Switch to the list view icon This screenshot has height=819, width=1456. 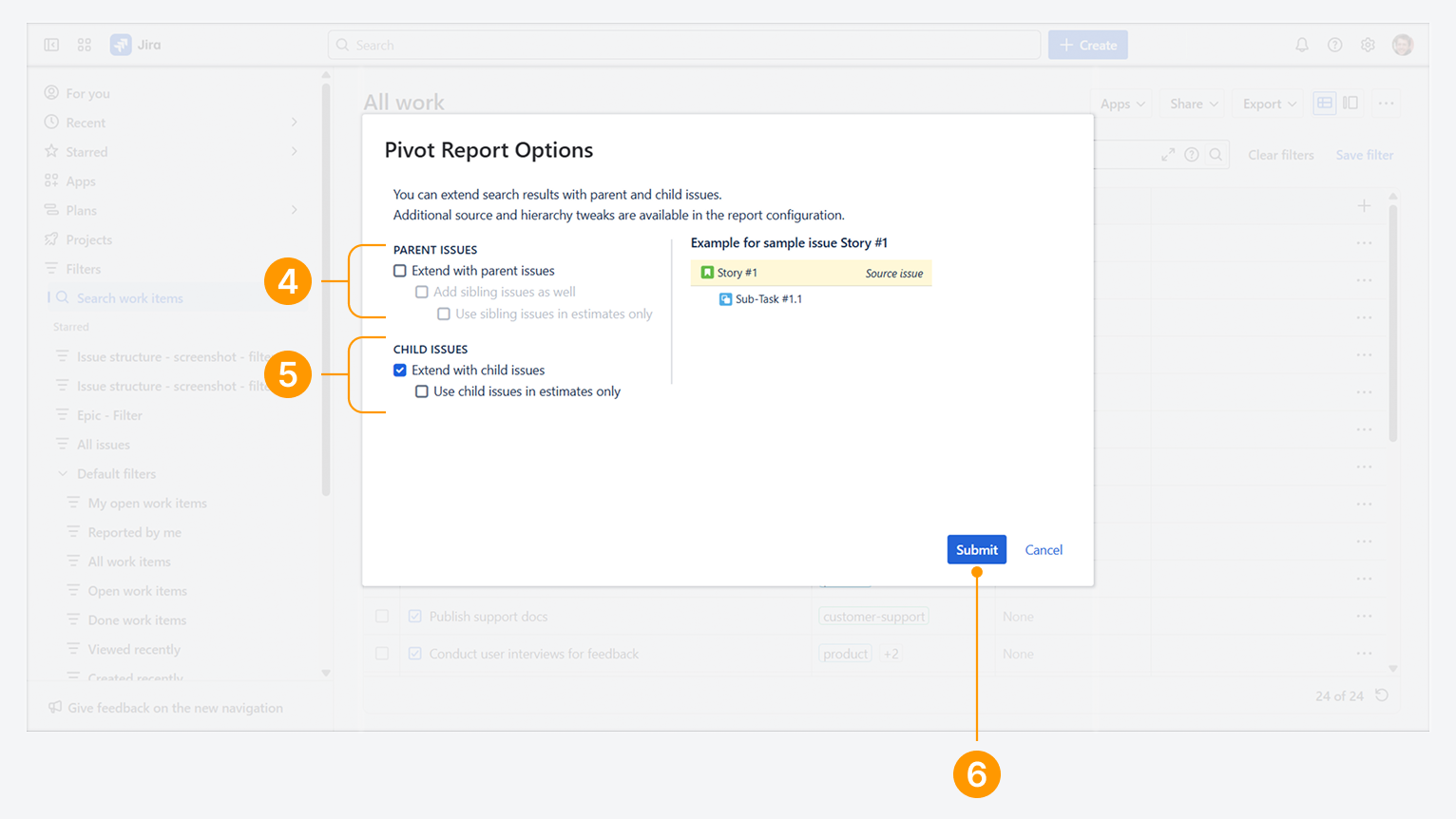(1324, 103)
